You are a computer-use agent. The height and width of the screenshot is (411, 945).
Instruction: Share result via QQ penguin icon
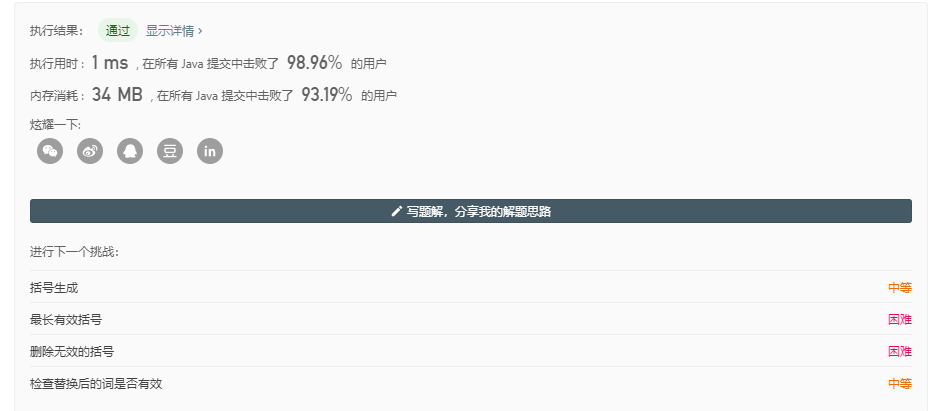pos(130,151)
